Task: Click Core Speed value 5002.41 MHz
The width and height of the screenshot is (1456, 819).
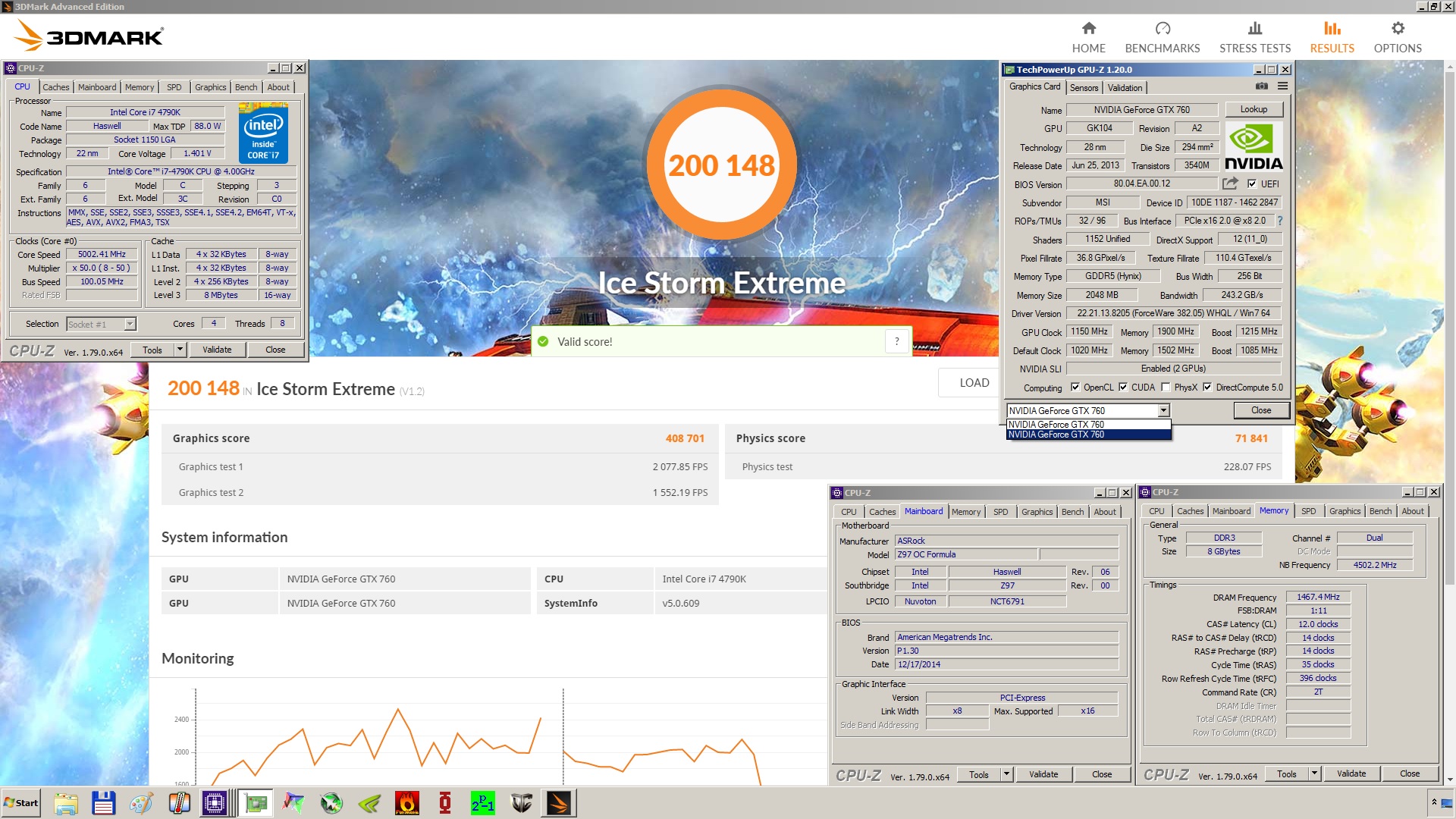Action: click(x=102, y=255)
